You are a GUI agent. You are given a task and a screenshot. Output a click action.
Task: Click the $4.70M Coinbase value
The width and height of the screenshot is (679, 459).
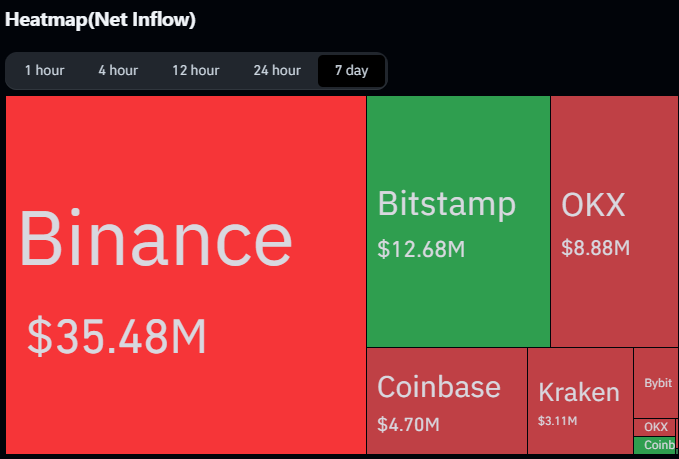point(408,424)
